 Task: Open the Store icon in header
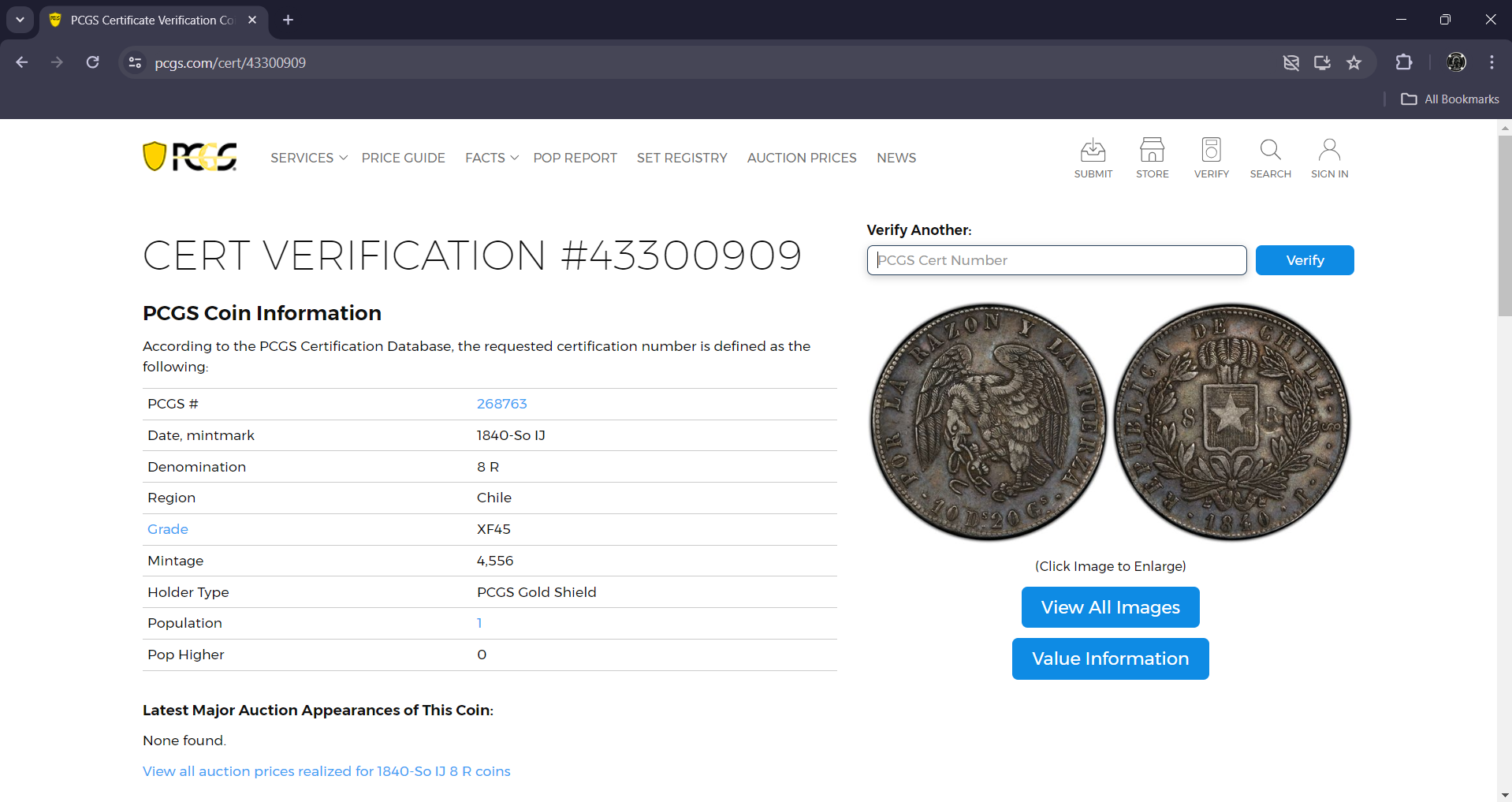pyautogui.click(x=1152, y=158)
